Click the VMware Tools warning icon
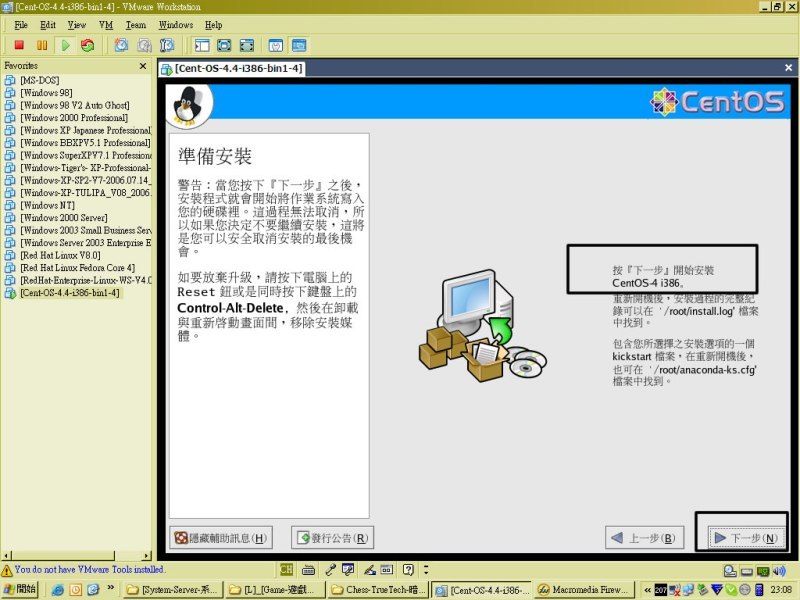The image size is (800, 600). click(x=7, y=570)
